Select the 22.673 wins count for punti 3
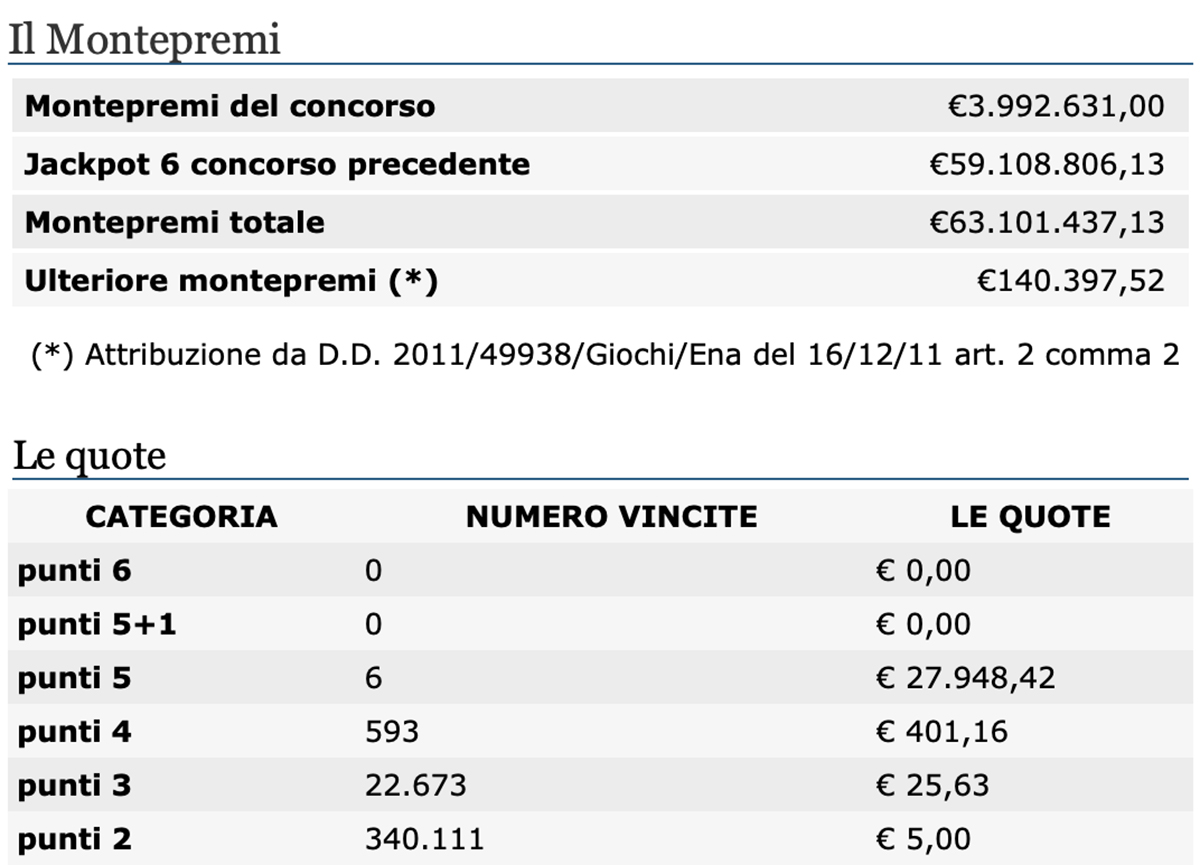1200x865 pixels. coord(416,785)
